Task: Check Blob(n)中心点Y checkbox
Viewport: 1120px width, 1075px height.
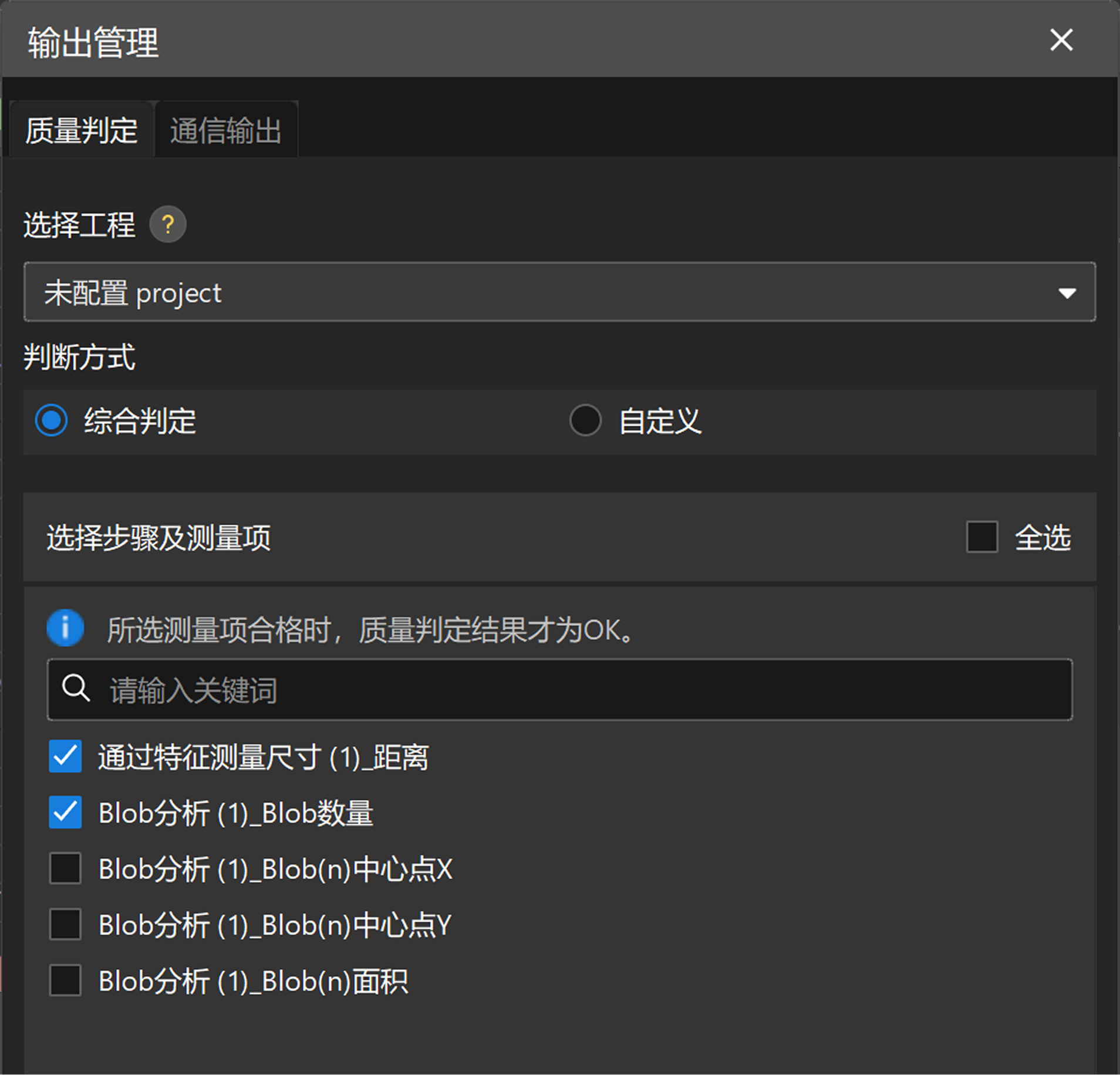Action: (65, 925)
